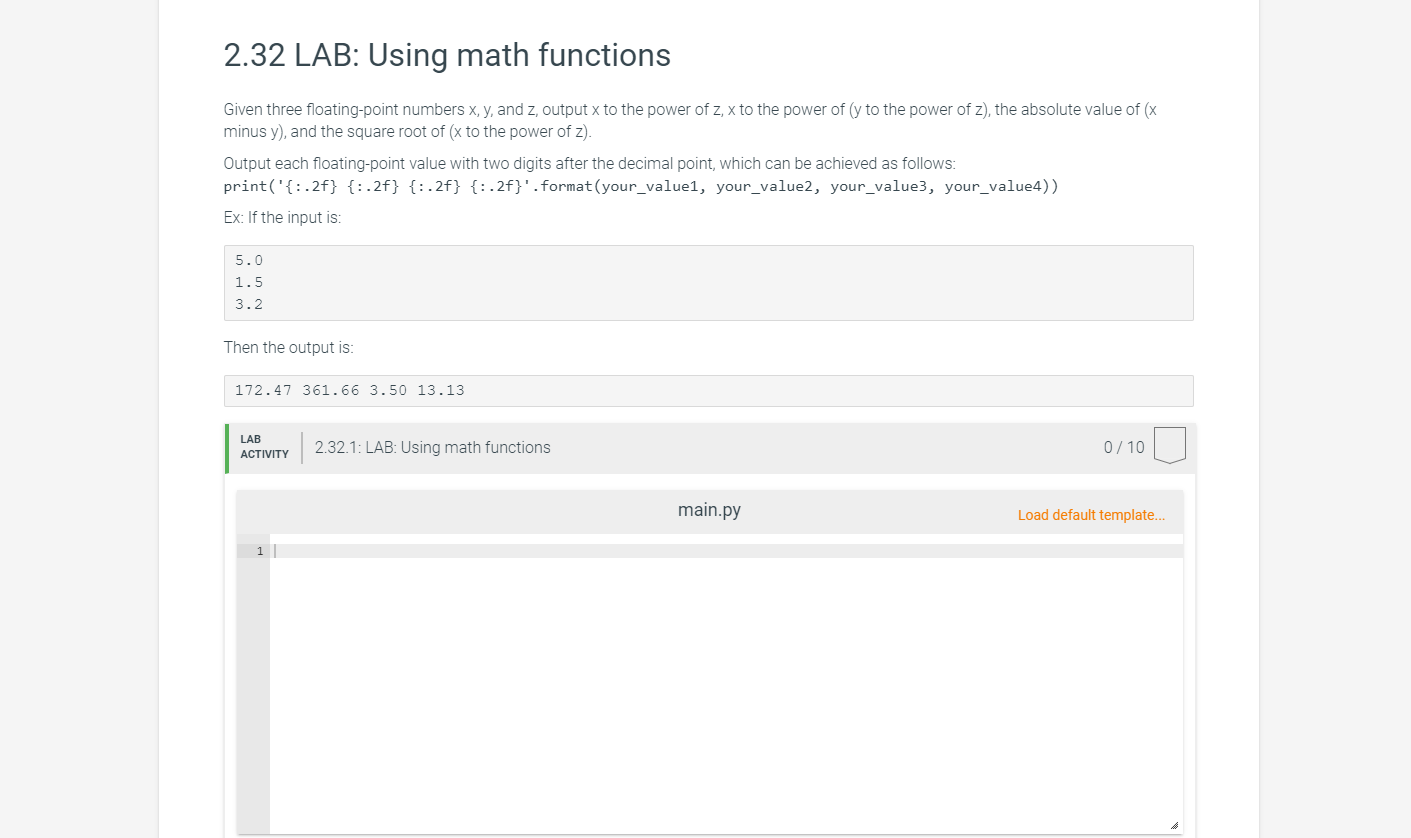Select the print format code snippet
1411x838 pixels.
640,186
